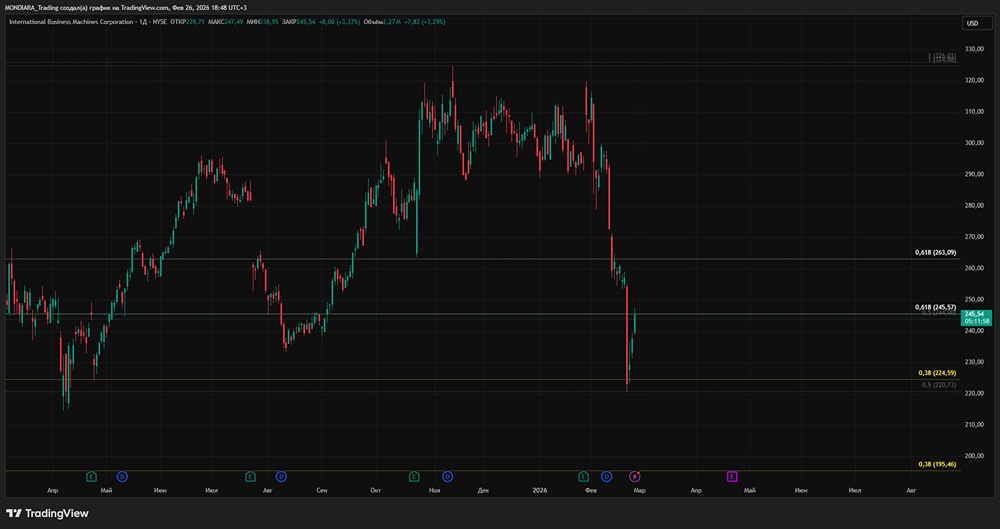Click the International Business Machines Corporation title
Screen dimensions: 1000x529
click(71, 21)
